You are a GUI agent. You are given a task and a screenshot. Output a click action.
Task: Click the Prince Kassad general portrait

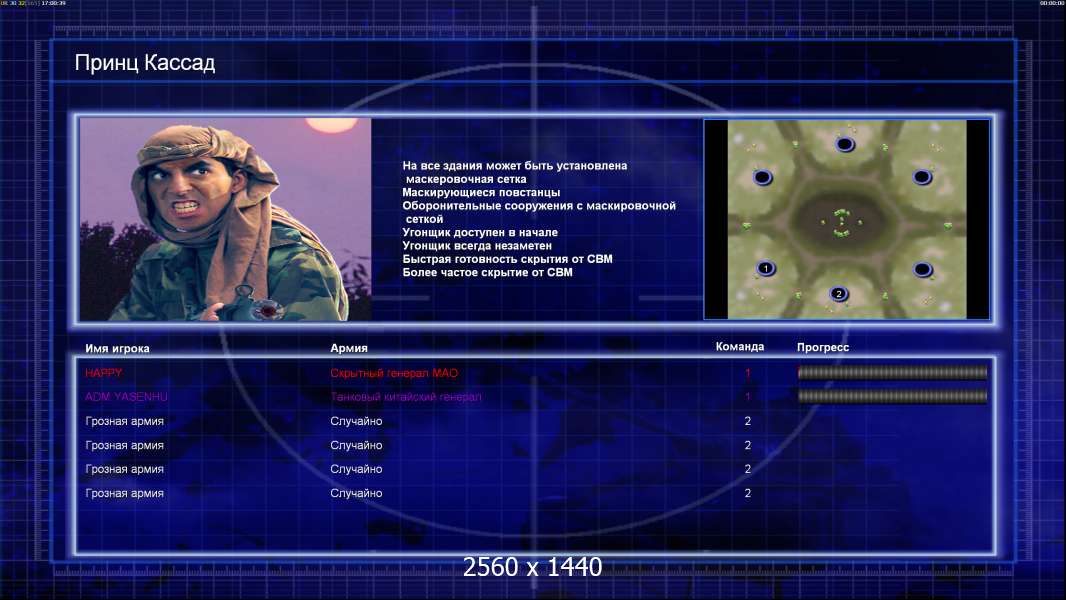pyautogui.click(x=226, y=219)
